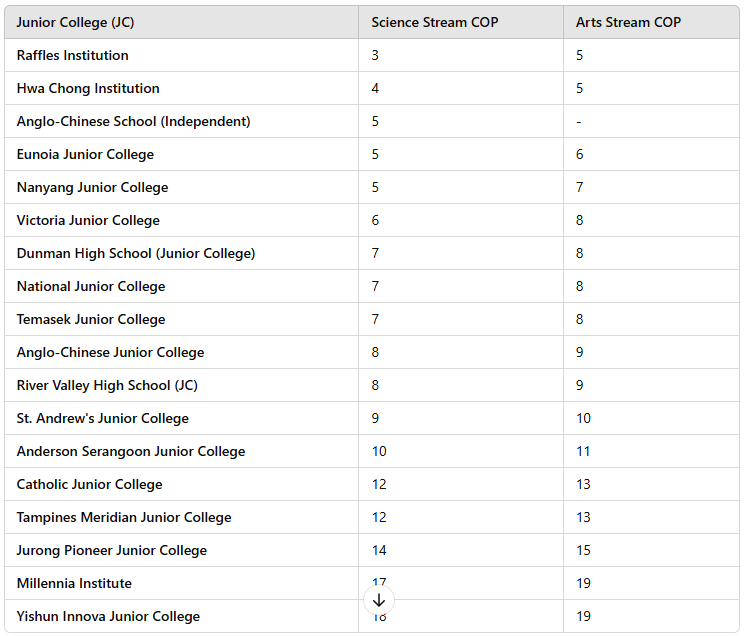Click the Eunoia Junior College name
This screenshot has width=746, height=636.
click(x=85, y=154)
